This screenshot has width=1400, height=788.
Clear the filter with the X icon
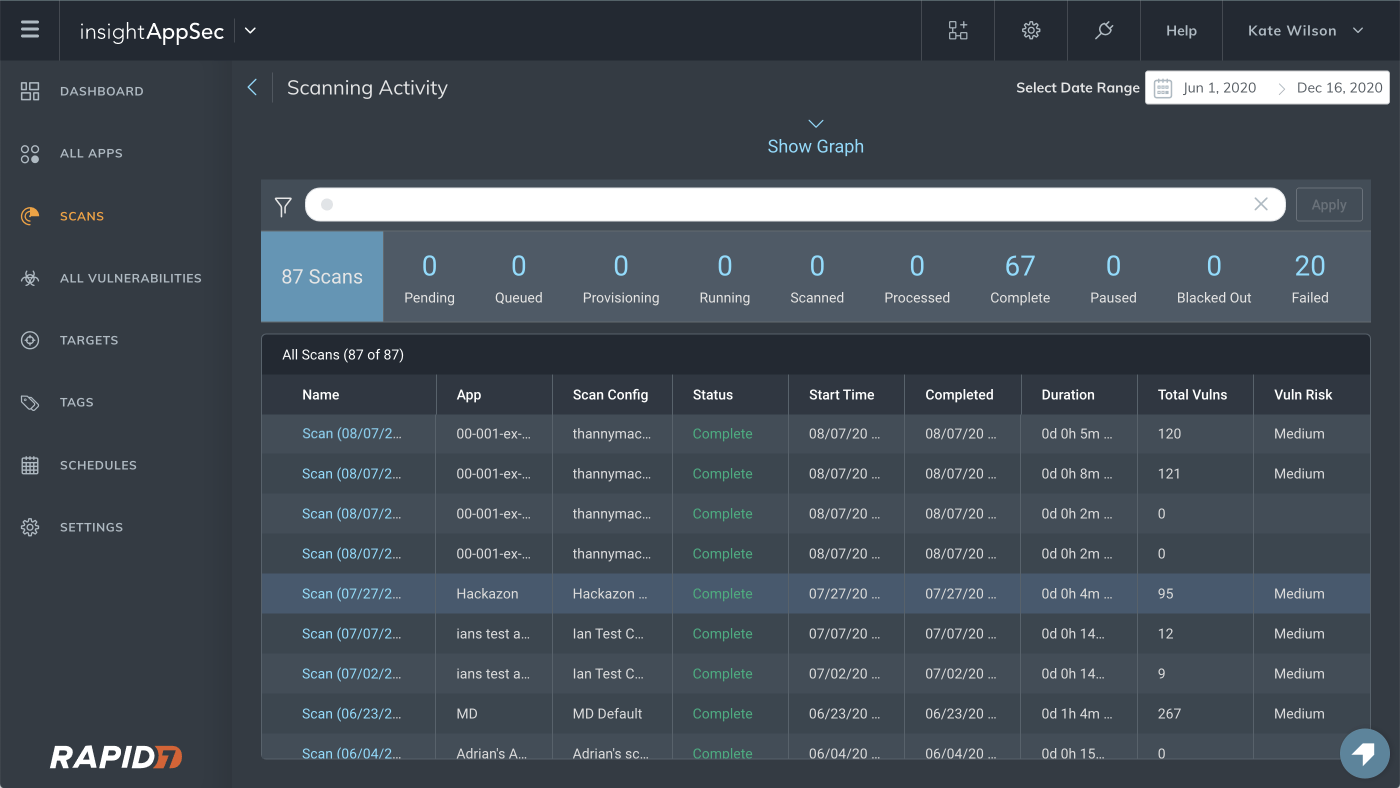click(x=1261, y=204)
